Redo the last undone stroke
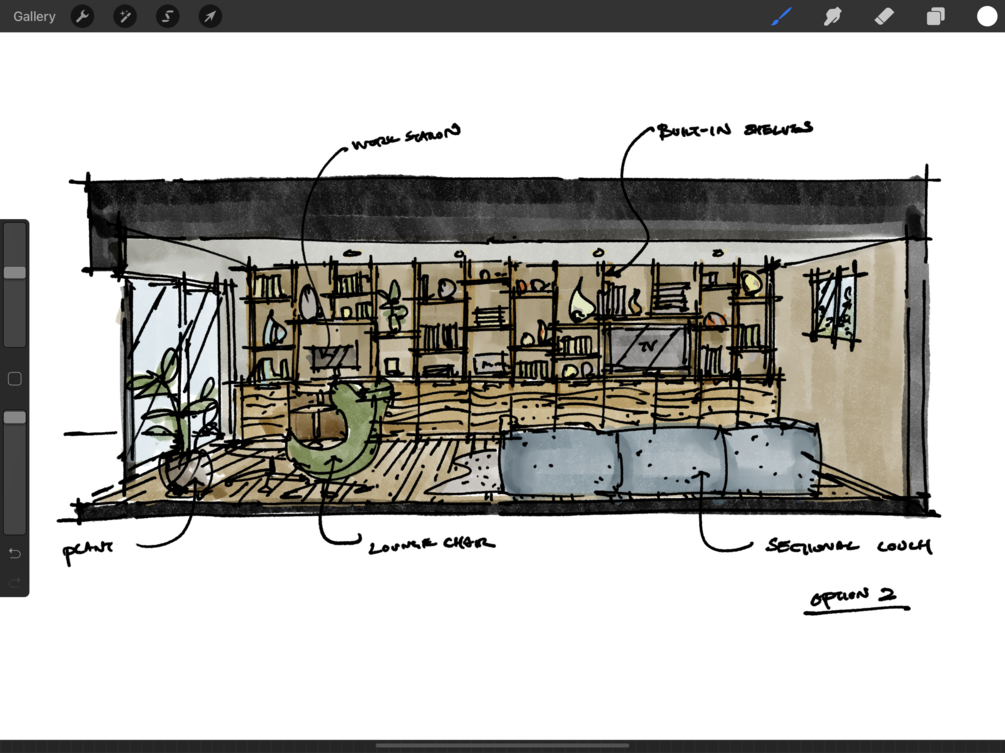This screenshot has width=1005, height=753. coord(15,583)
